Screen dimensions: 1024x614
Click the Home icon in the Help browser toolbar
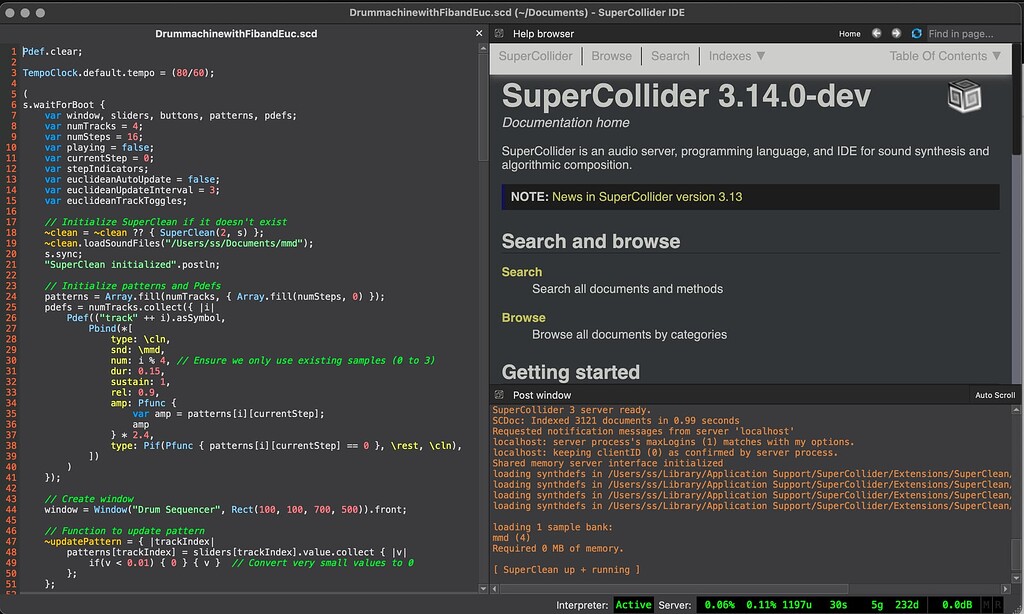point(849,33)
